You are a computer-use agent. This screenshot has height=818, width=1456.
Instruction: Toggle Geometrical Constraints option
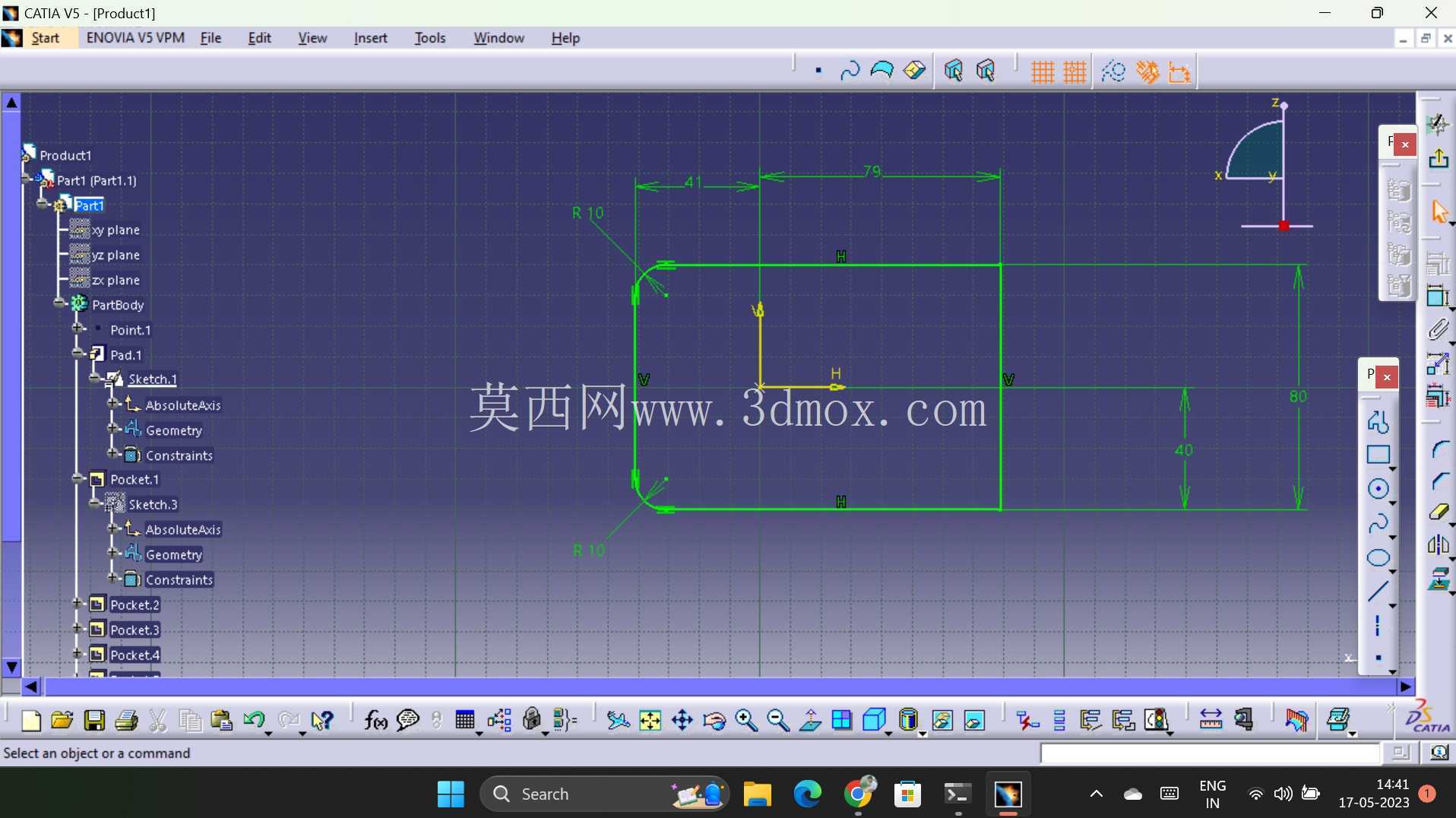click(1147, 71)
